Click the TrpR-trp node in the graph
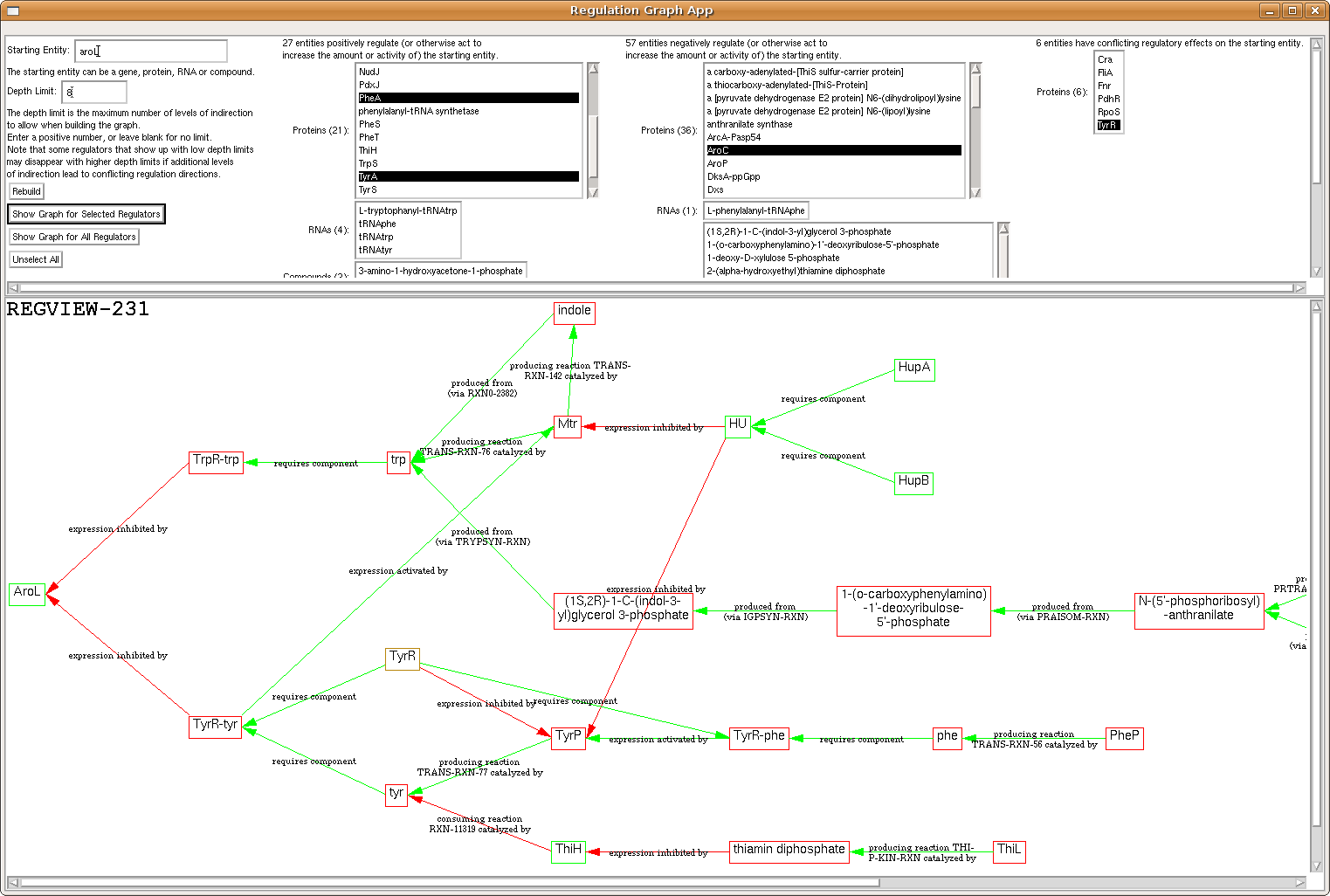1330x896 pixels. (x=216, y=462)
